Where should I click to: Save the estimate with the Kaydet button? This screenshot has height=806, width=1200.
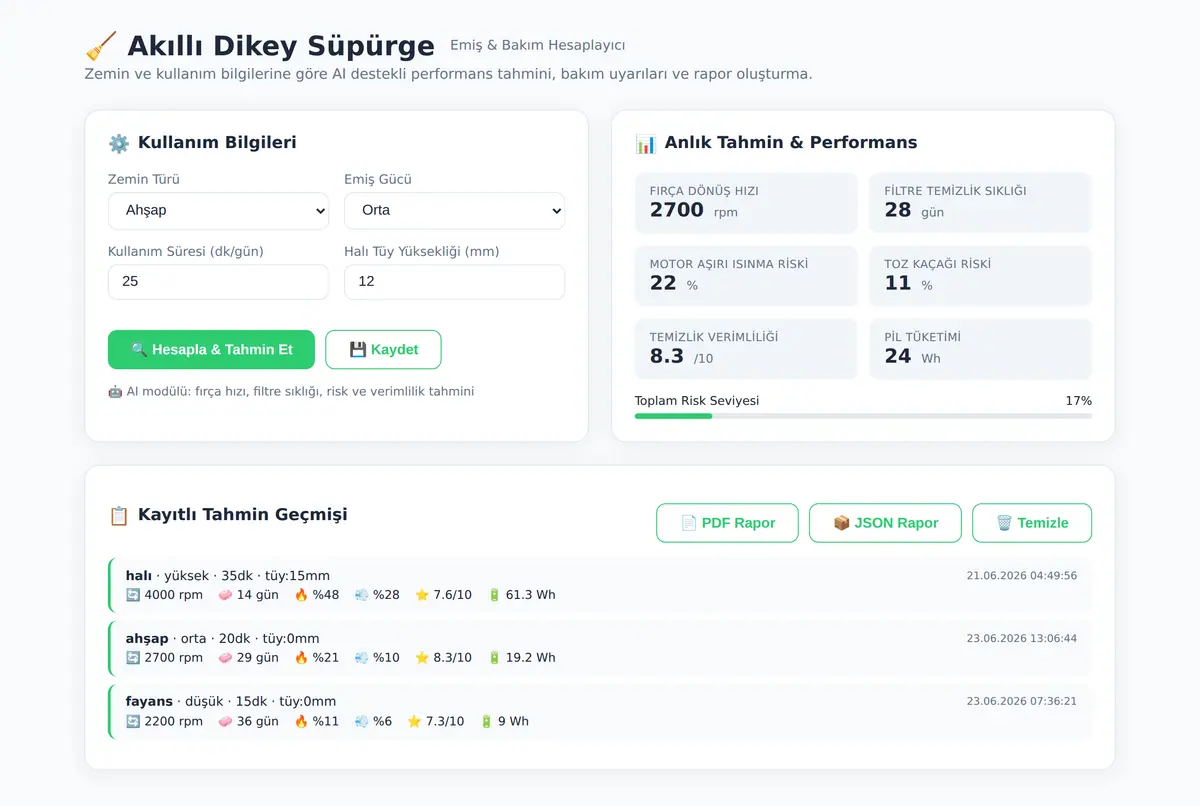[383, 350]
